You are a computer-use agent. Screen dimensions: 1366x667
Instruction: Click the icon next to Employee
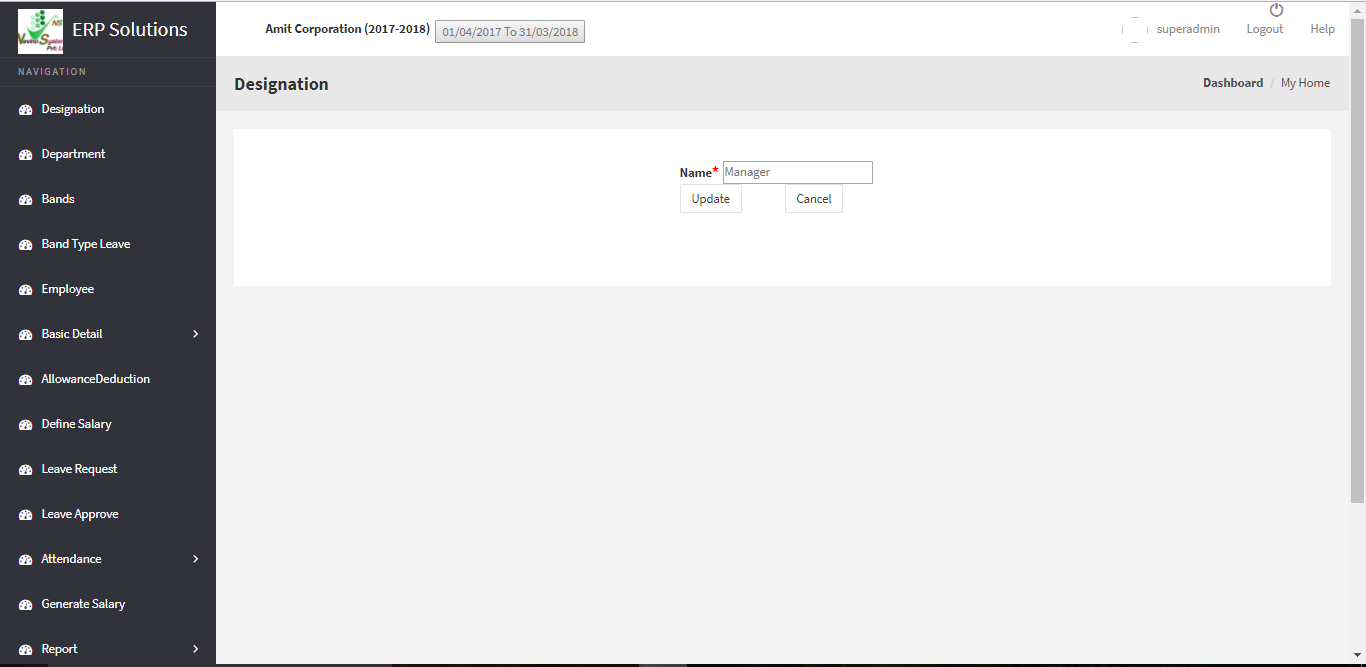tap(26, 290)
